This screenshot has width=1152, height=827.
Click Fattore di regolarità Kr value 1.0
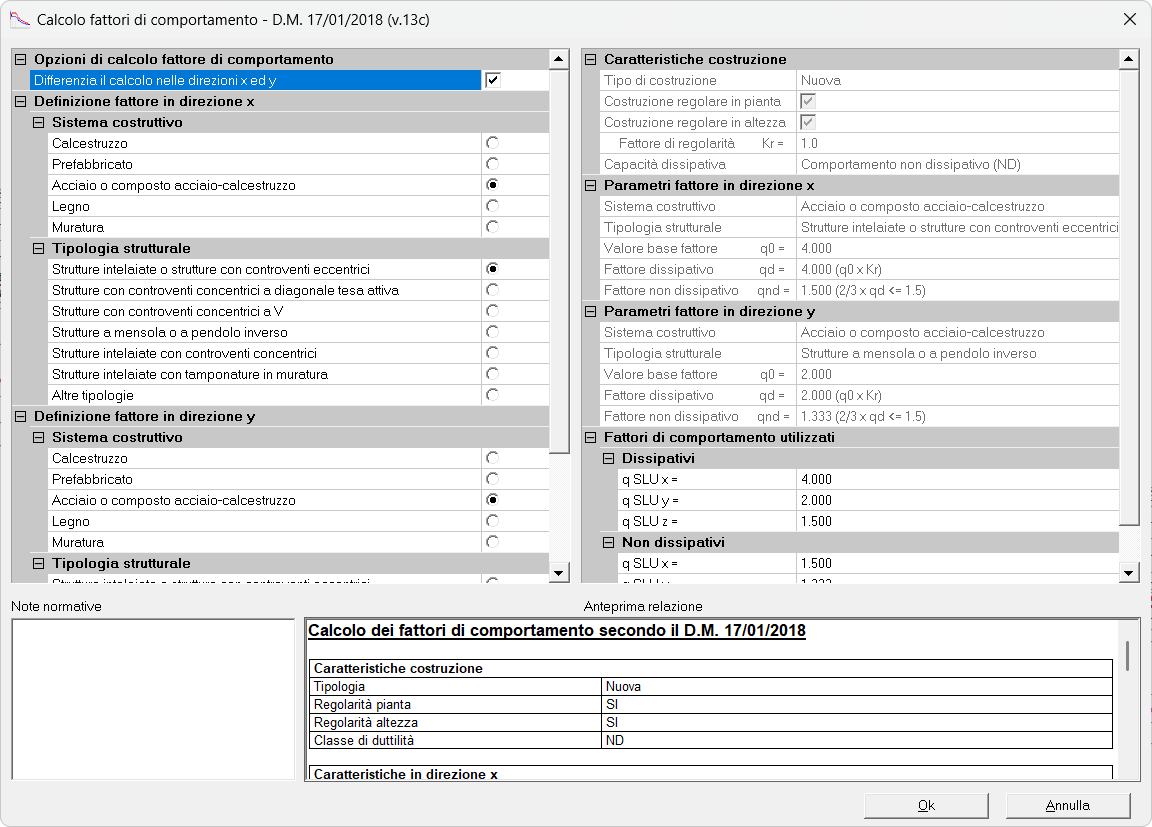[957, 144]
